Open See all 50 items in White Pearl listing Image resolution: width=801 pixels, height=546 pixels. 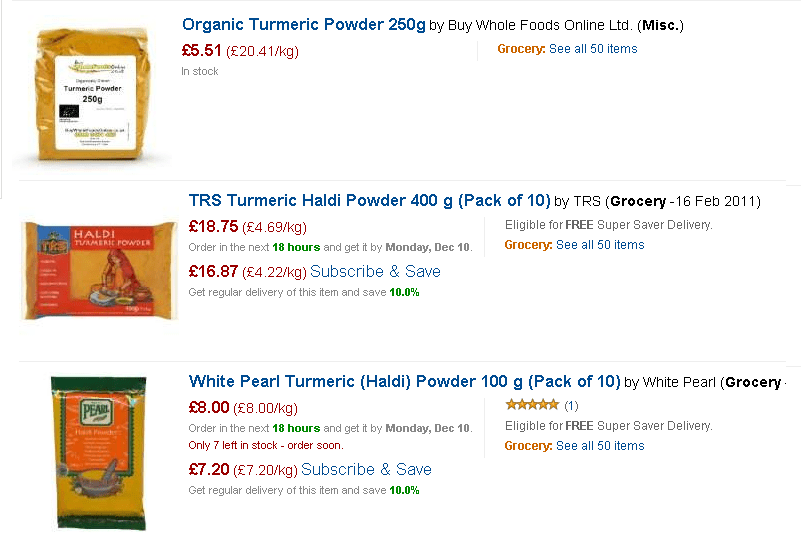click(x=600, y=446)
